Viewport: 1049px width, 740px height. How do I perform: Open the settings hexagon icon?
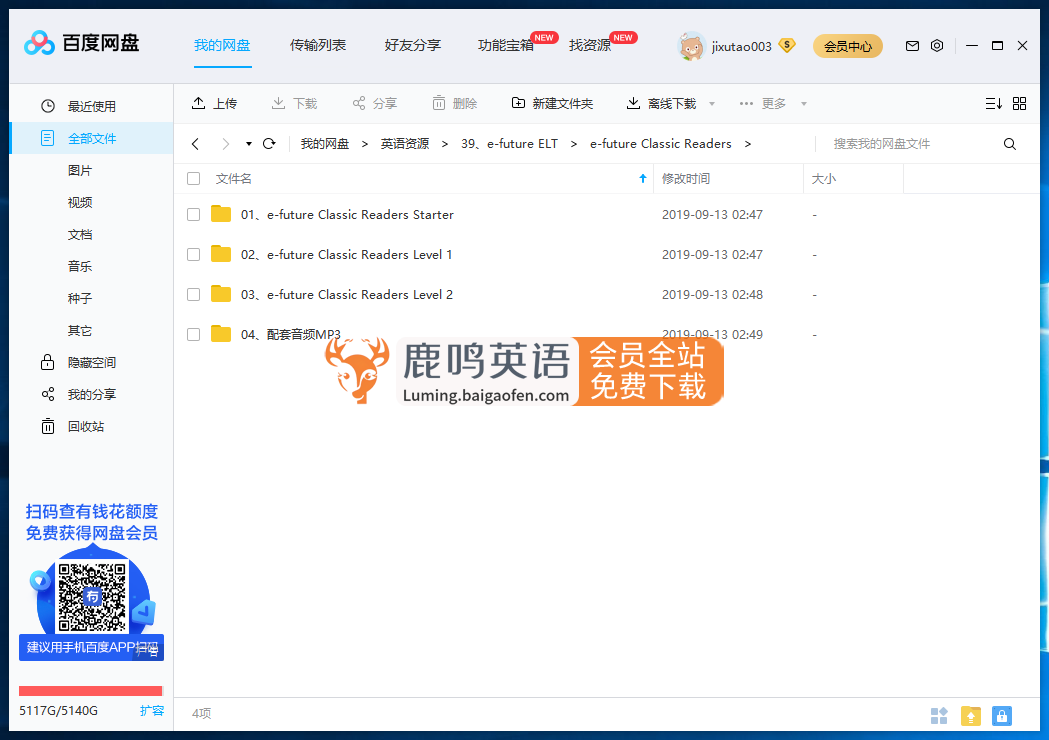click(937, 45)
